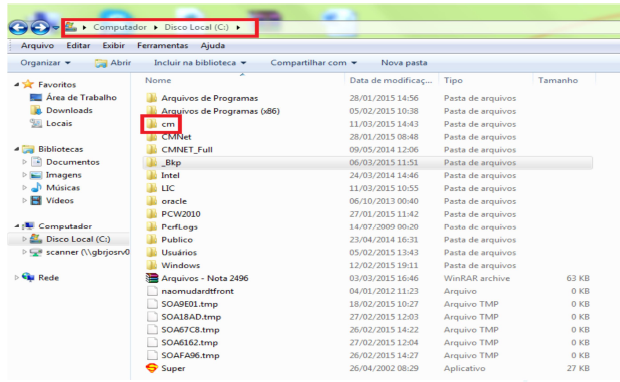The image size is (620, 382).
Task: Expand the arrow between Computador and Disco Local
Action: [x=155, y=27]
